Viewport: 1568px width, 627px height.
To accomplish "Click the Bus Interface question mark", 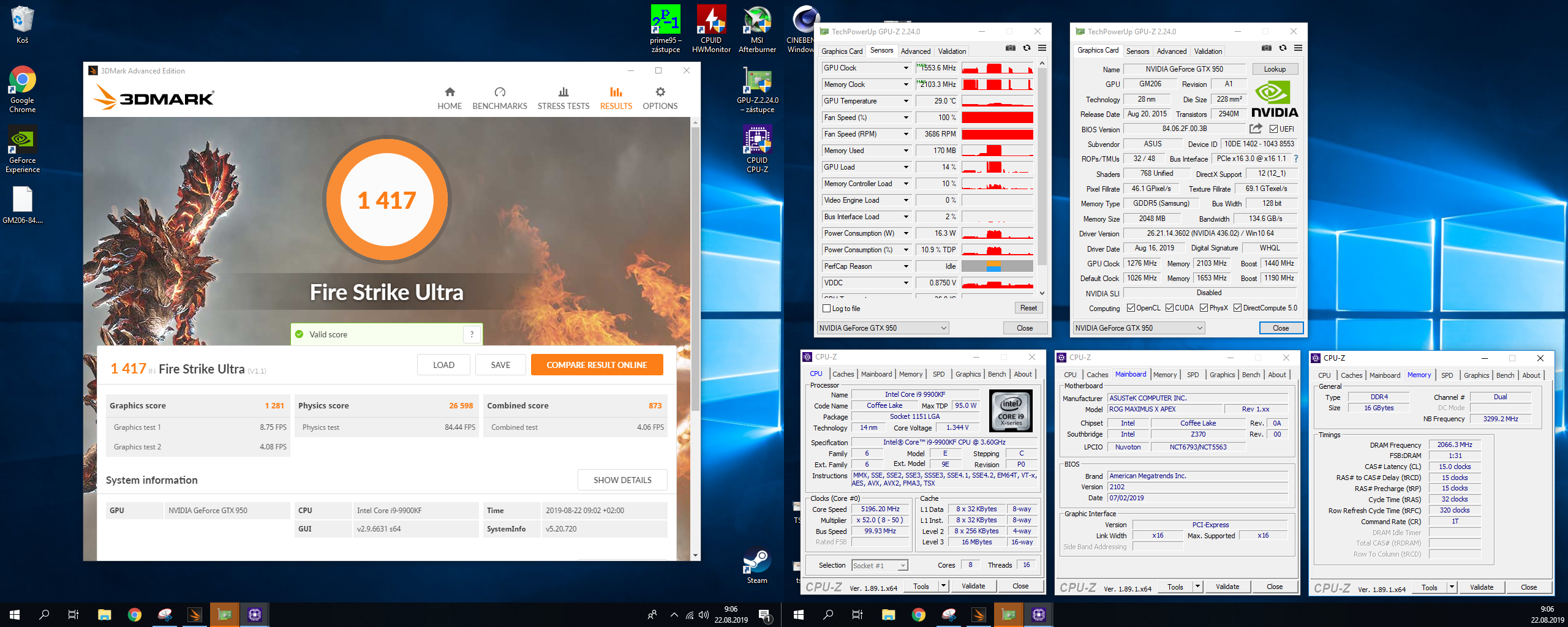I will click(x=1296, y=159).
